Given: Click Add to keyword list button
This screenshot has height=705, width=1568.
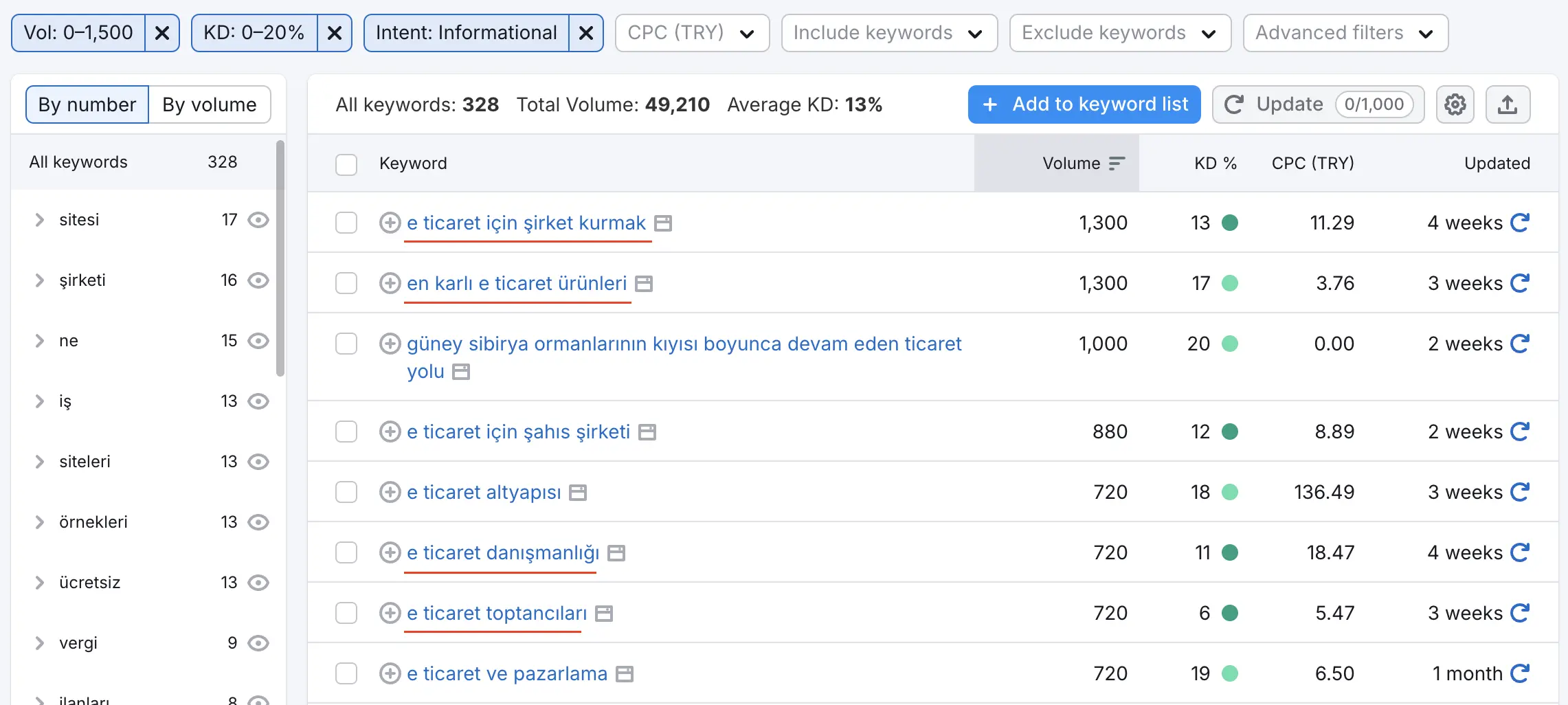Looking at the screenshot, I should pyautogui.click(x=1084, y=104).
